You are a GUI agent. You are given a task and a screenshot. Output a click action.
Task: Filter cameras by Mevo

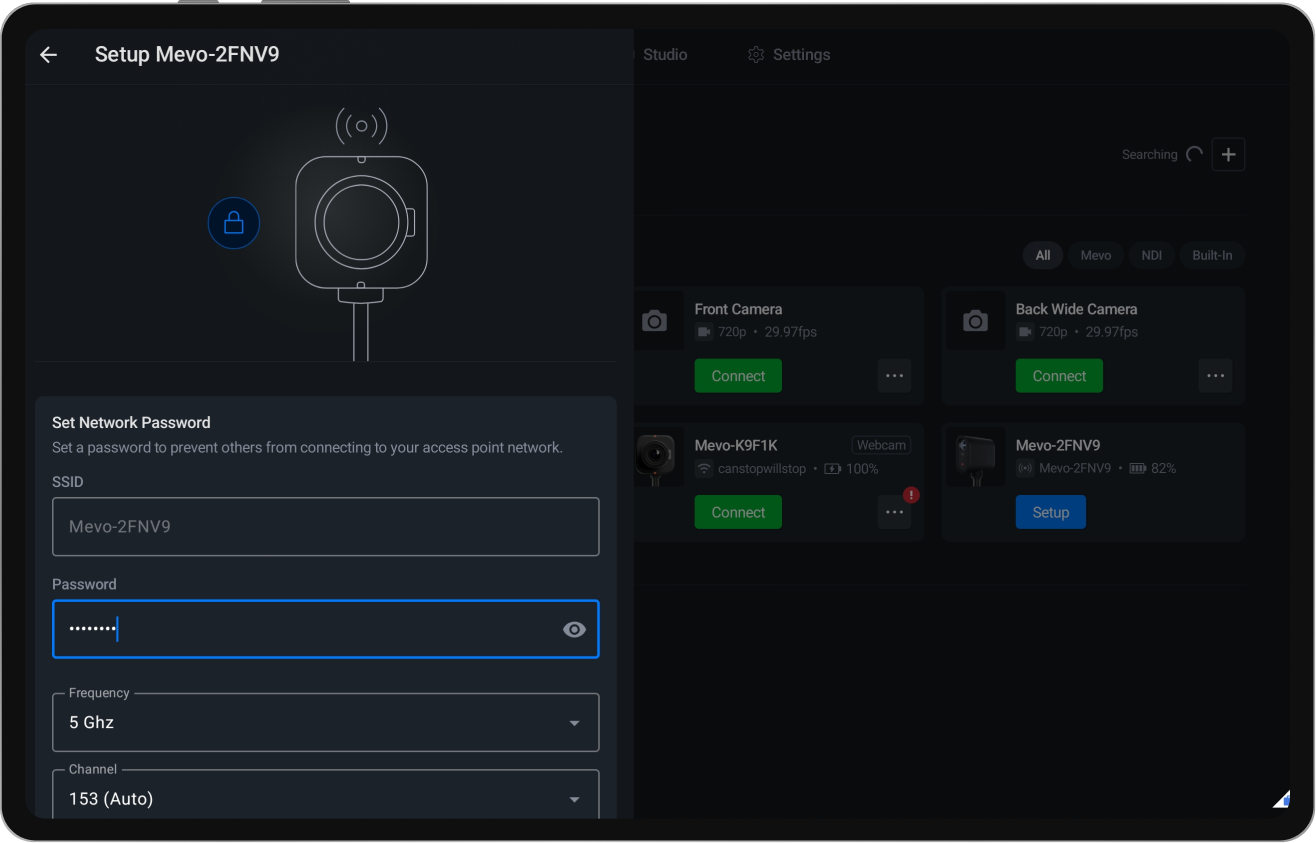pos(1096,255)
